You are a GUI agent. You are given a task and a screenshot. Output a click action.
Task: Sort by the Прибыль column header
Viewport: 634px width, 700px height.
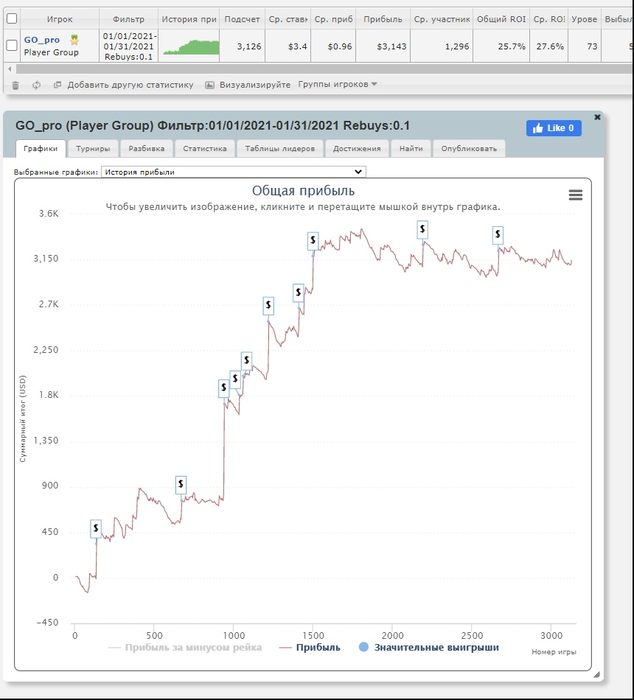[383, 19]
